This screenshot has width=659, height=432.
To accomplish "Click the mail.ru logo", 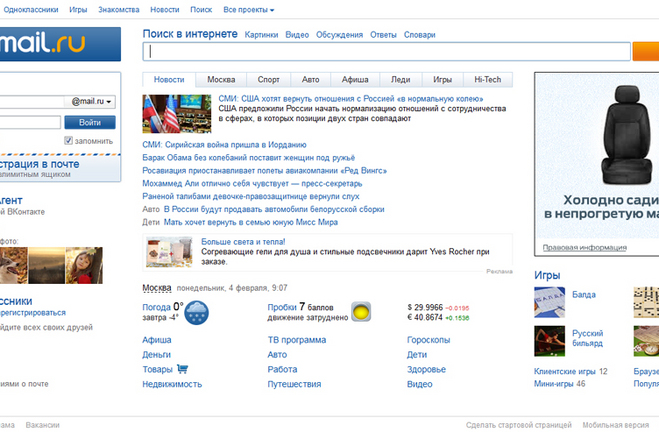I will pos(60,44).
